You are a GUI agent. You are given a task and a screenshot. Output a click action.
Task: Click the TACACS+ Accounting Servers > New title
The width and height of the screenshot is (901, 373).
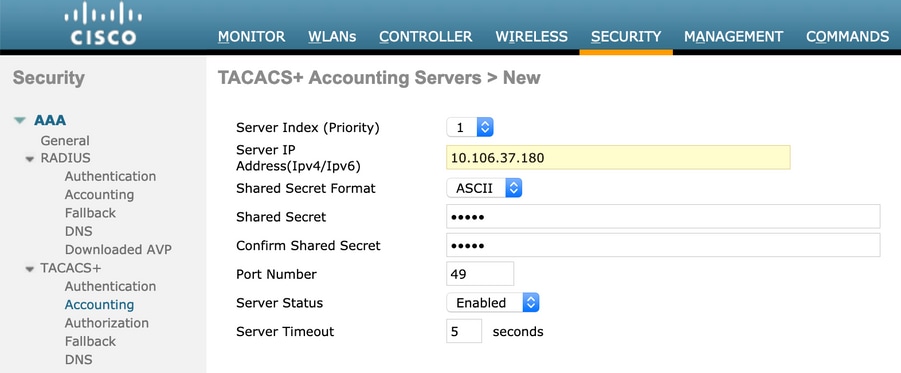point(379,78)
